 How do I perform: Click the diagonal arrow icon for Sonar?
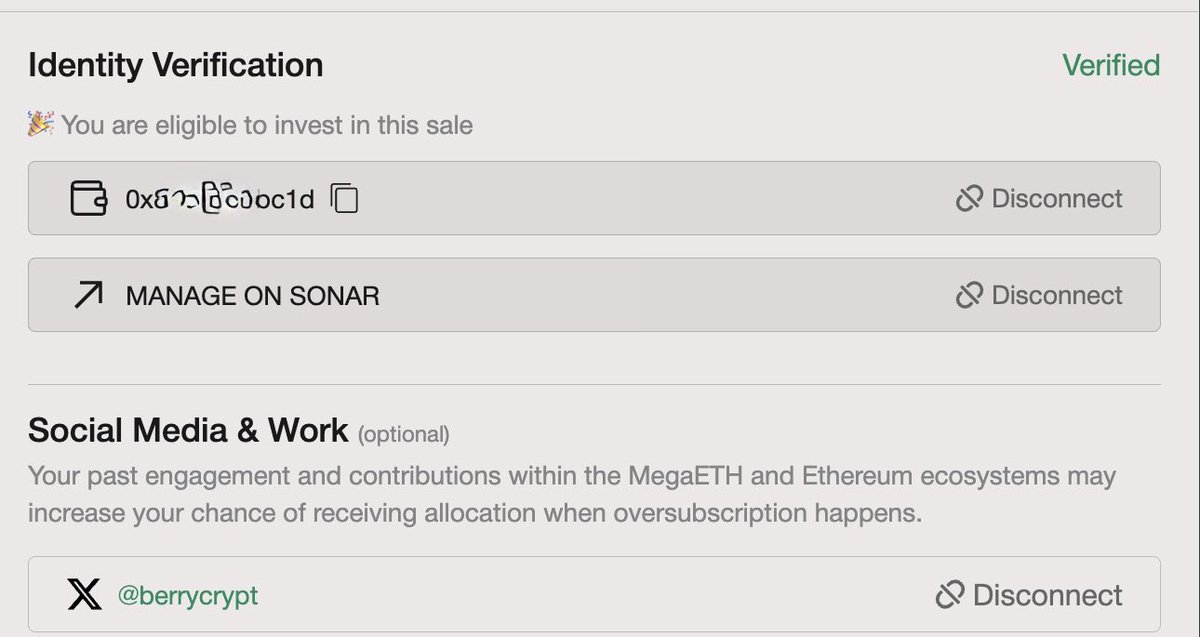coord(88,295)
